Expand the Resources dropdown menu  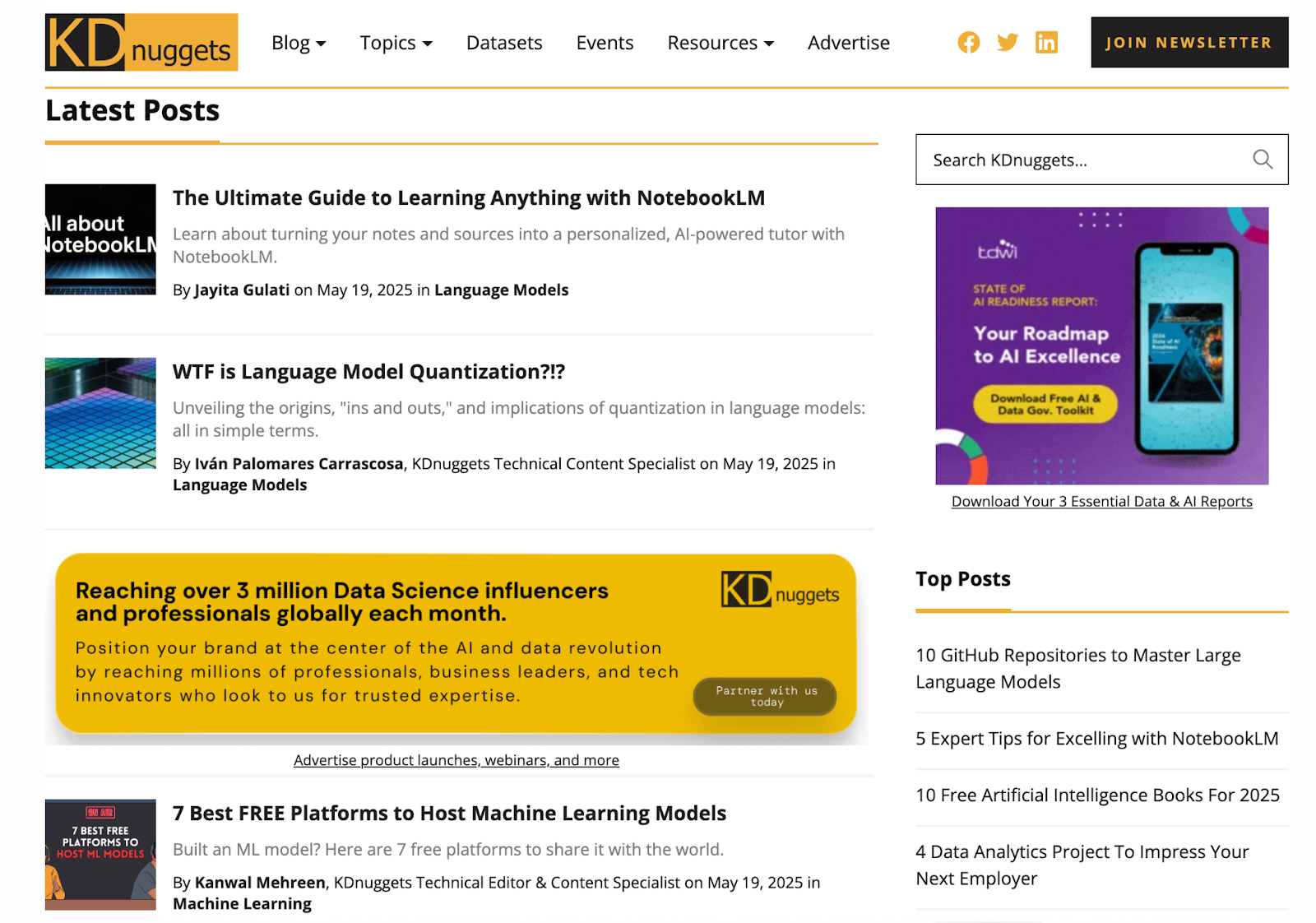coord(720,43)
